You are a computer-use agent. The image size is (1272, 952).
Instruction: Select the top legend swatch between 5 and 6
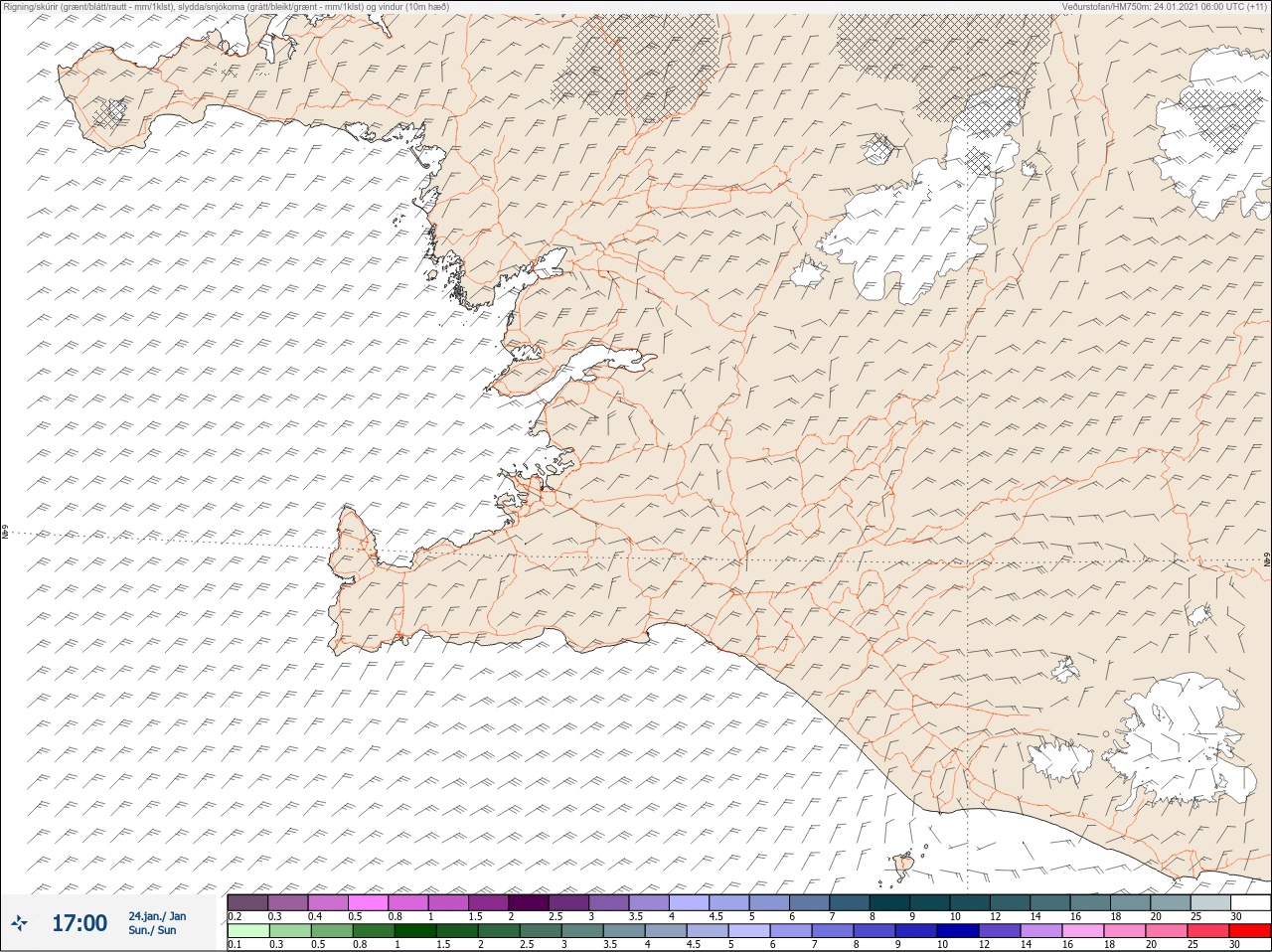[769, 902]
